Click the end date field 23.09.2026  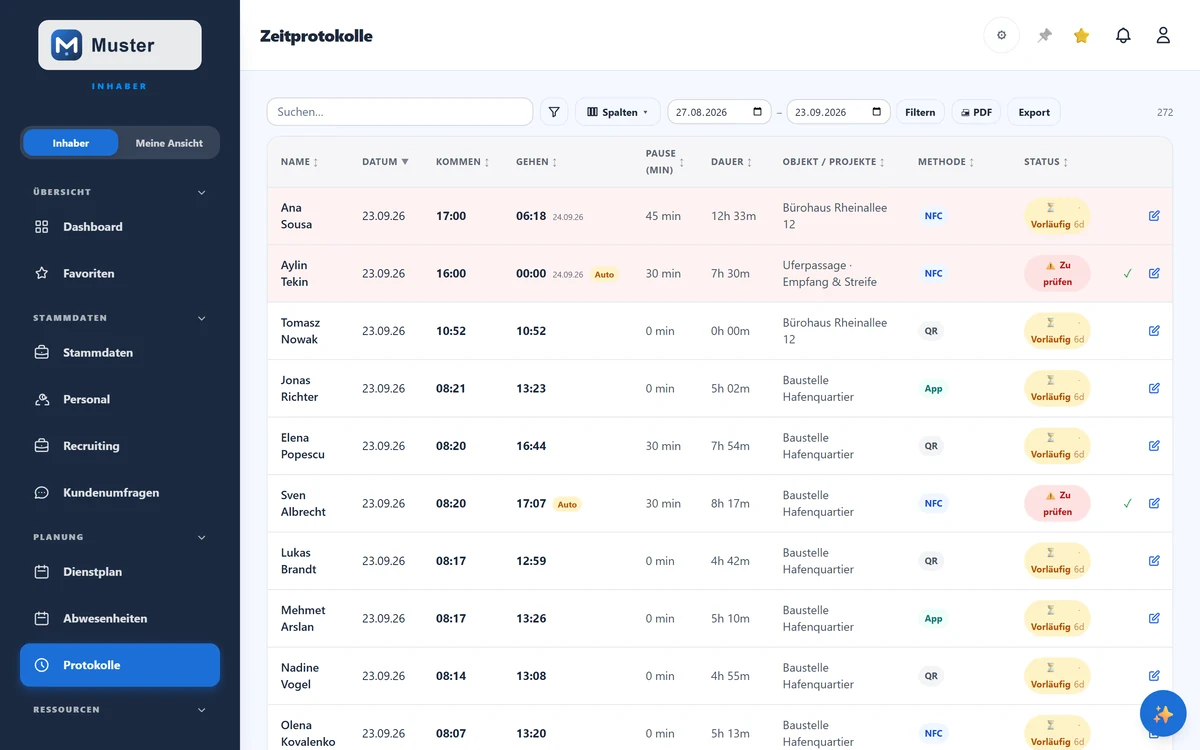tap(838, 112)
